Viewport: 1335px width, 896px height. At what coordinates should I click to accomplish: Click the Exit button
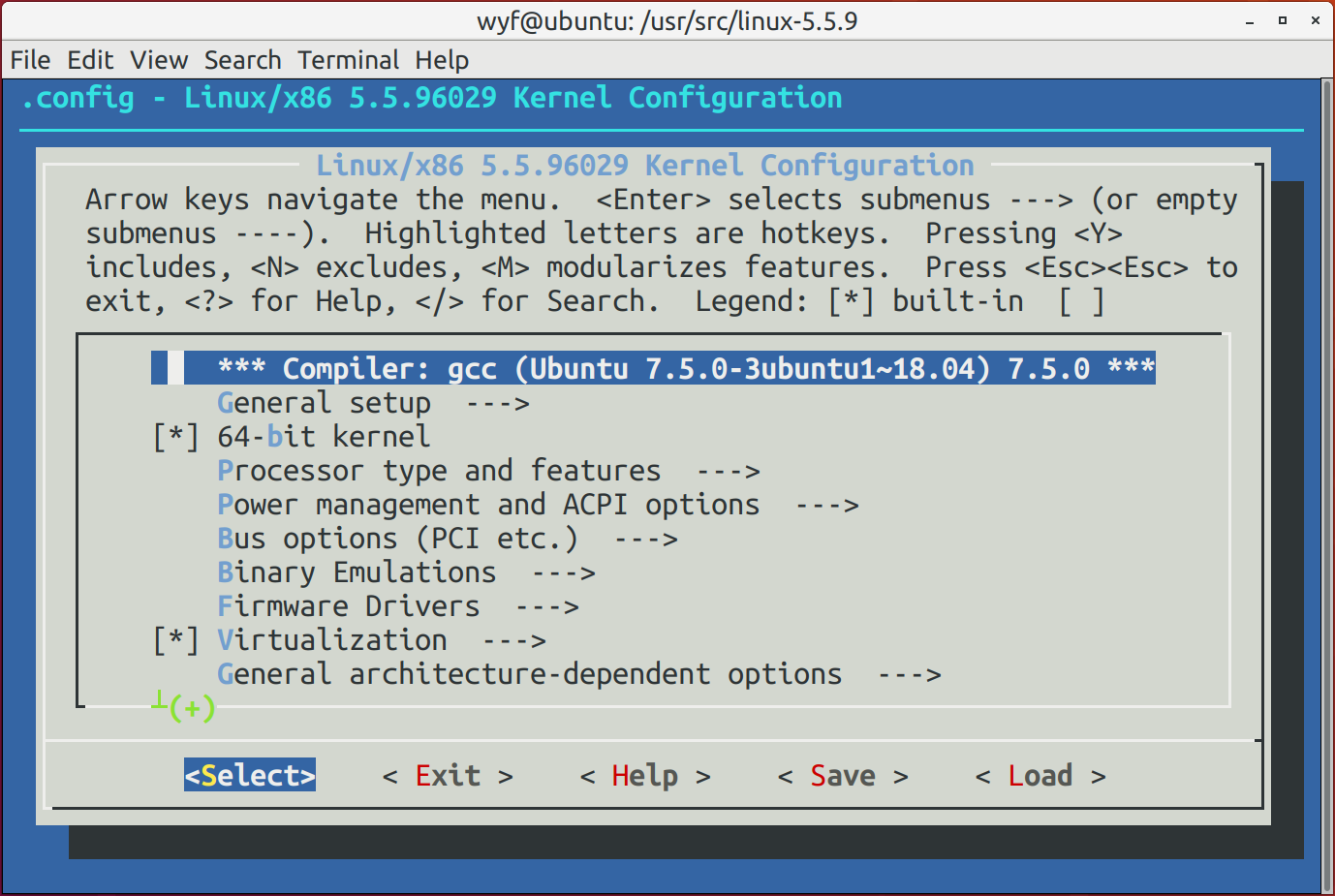(448, 776)
